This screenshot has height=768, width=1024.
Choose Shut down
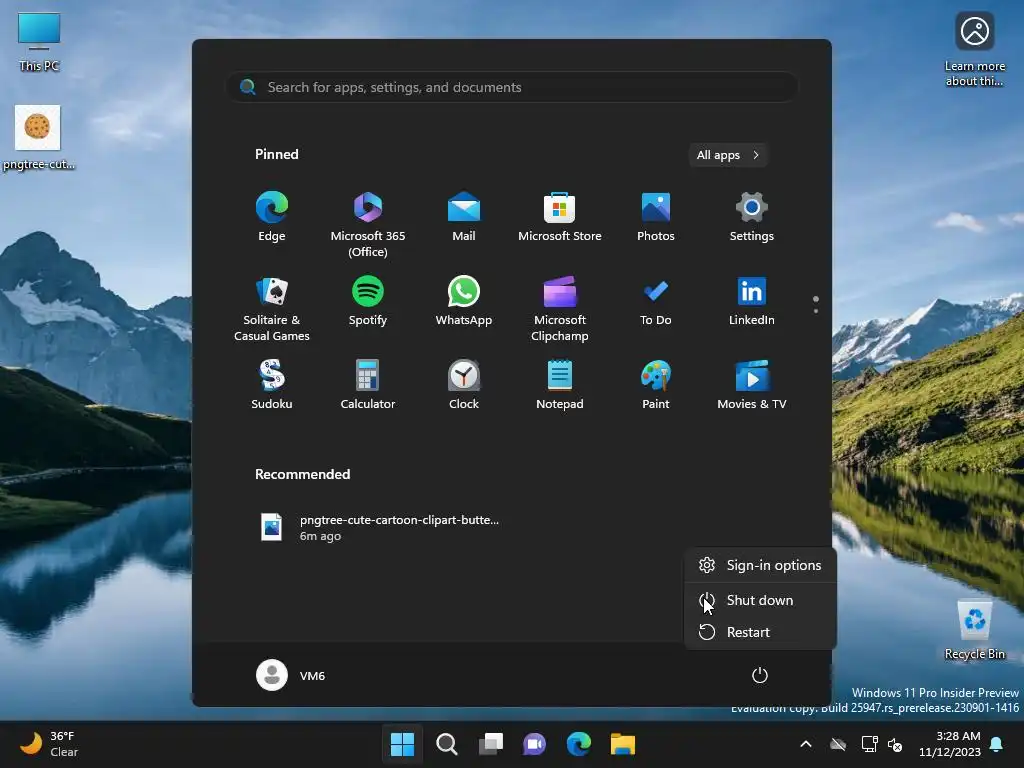click(x=760, y=600)
